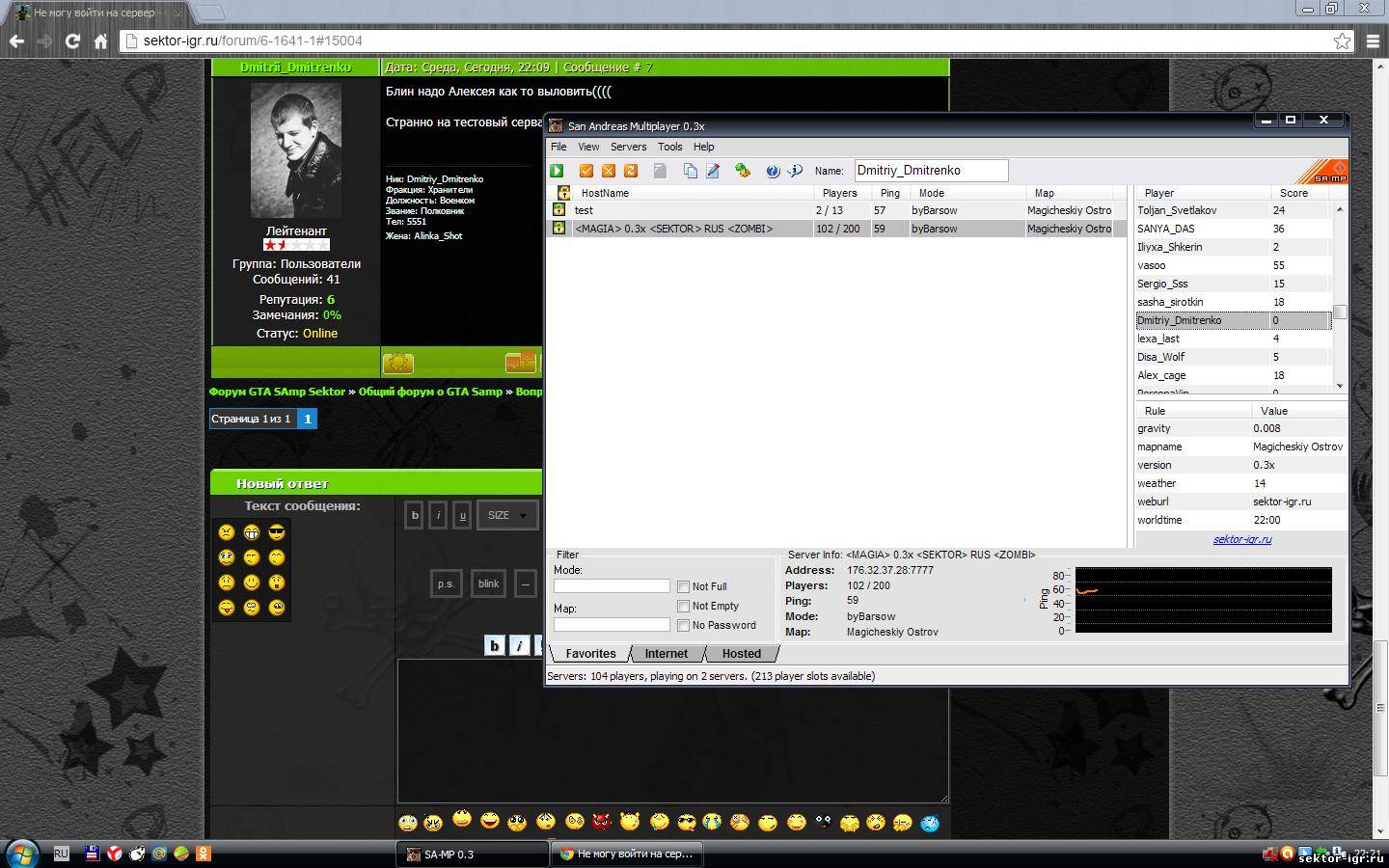This screenshot has height=868, width=1389.
Task: Click the green Connect play icon in SA-MP
Action: coord(557,171)
